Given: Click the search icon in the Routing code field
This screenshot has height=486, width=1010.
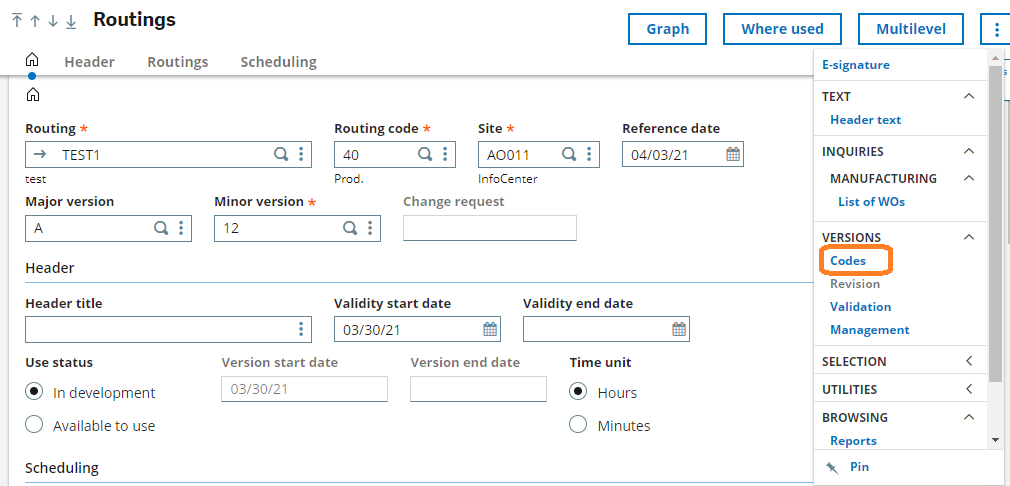Looking at the screenshot, I should click(424, 155).
